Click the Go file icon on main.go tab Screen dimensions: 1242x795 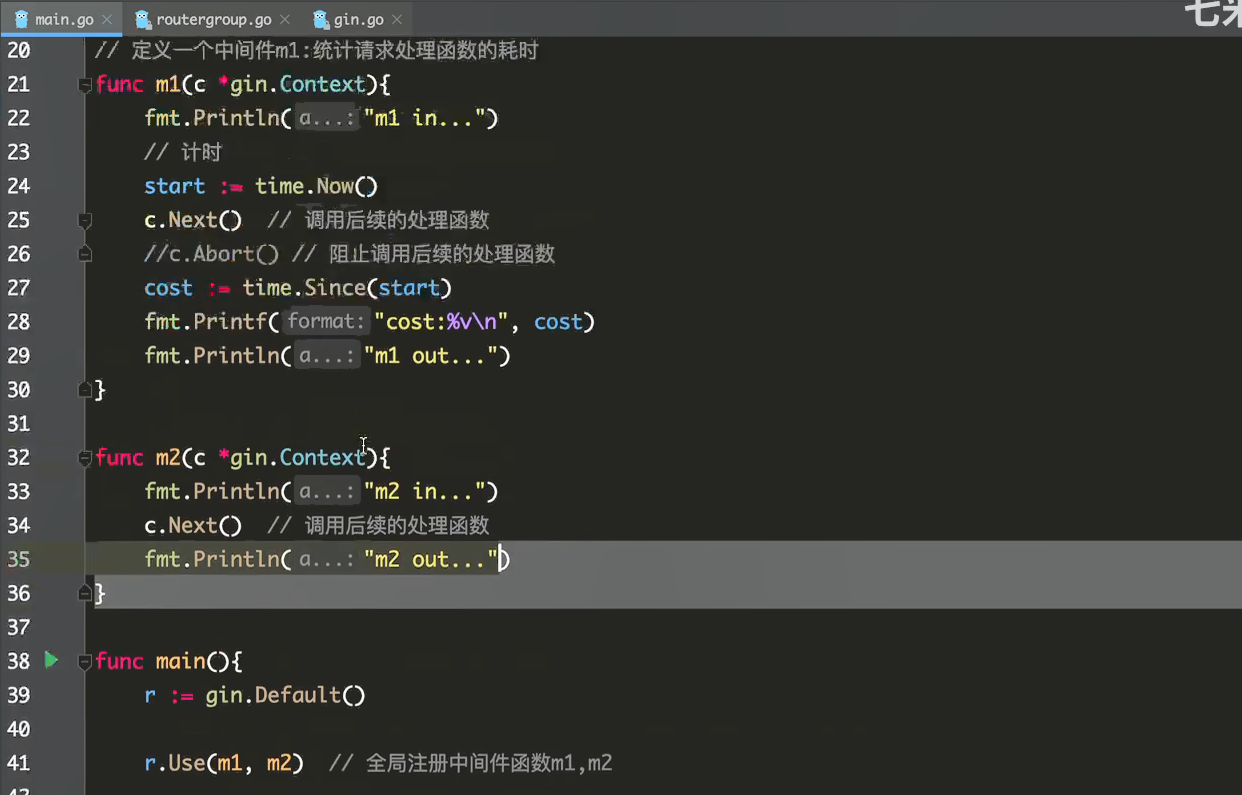[x=22, y=19]
